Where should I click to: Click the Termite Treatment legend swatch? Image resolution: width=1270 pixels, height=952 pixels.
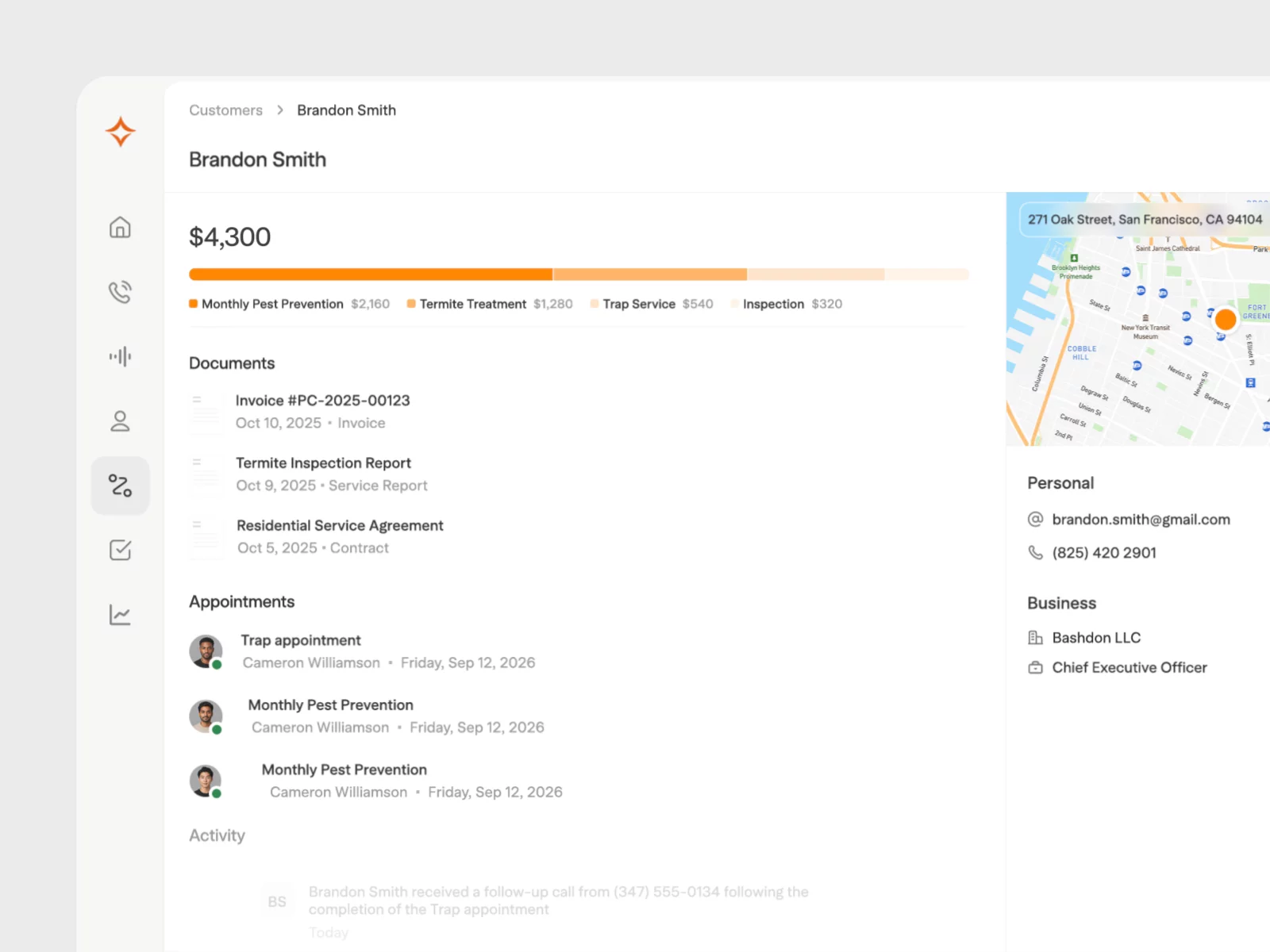[411, 304]
